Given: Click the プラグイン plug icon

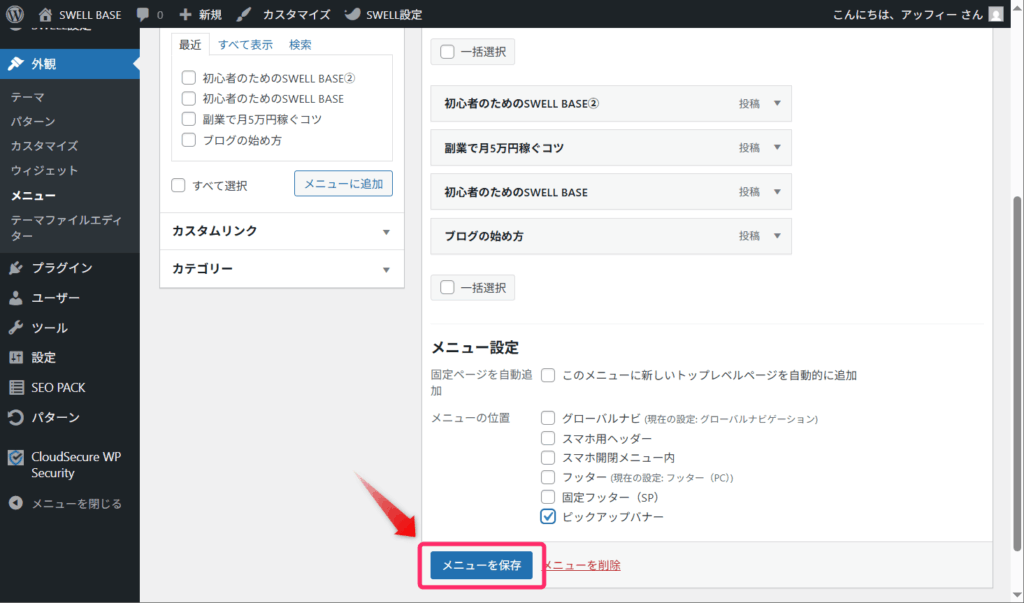Looking at the screenshot, I should pyautogui.click(x=16, y=268).
